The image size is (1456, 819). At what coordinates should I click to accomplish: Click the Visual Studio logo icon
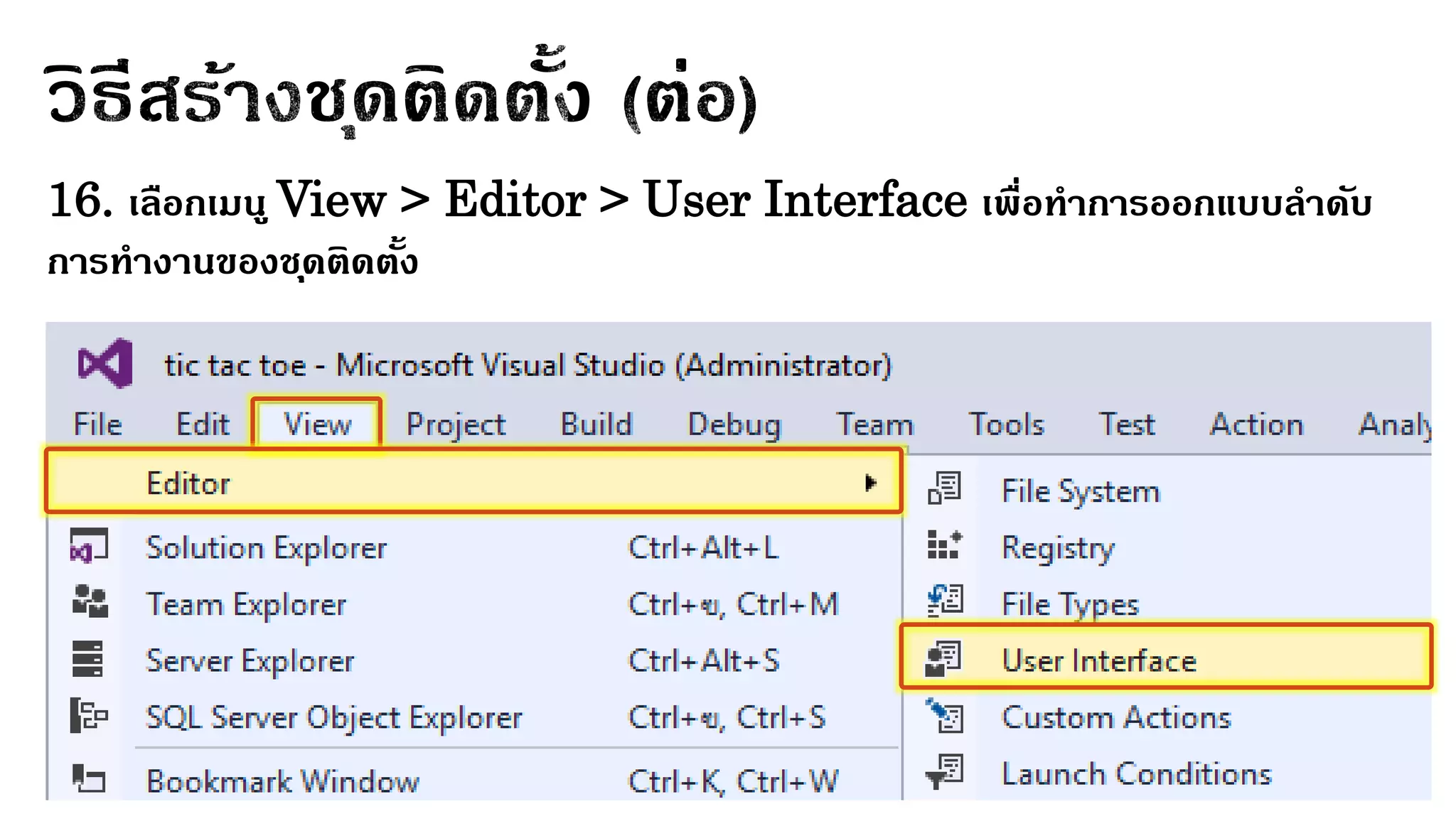tap(105, 363)
